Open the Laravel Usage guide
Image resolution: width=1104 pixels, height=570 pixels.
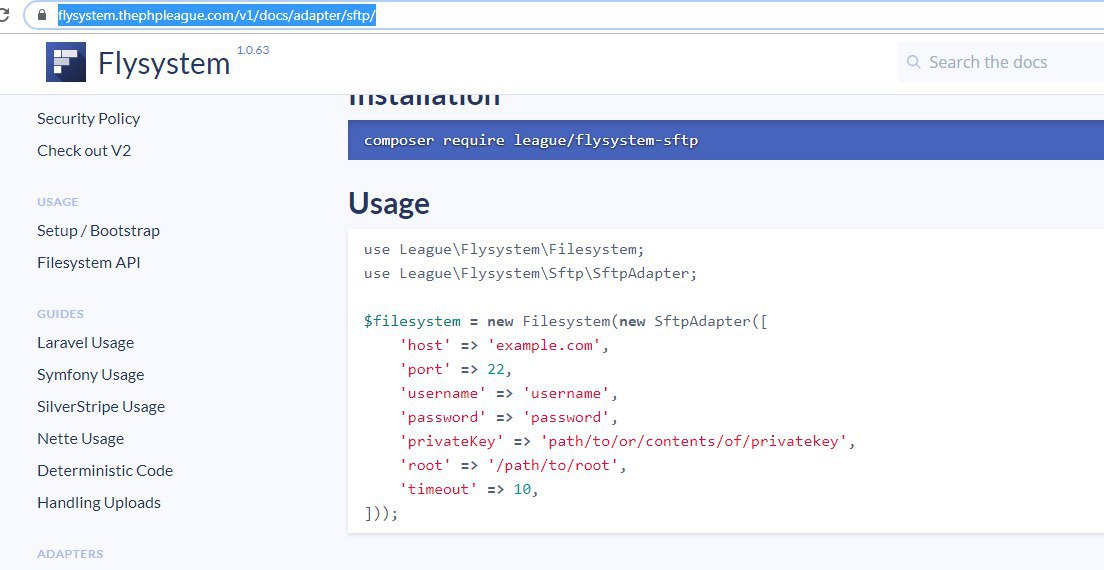(85, 343)
